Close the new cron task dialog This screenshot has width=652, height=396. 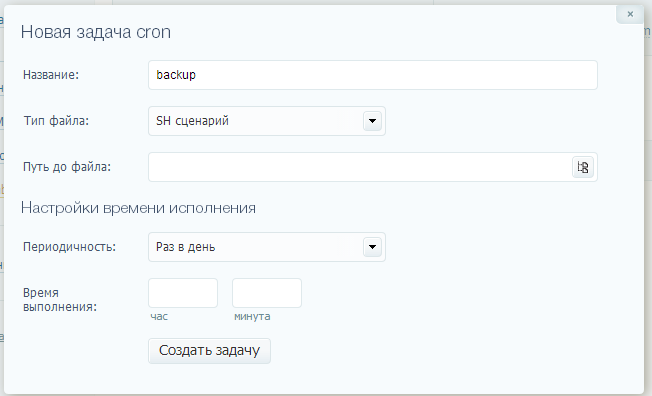click(630, 15)
